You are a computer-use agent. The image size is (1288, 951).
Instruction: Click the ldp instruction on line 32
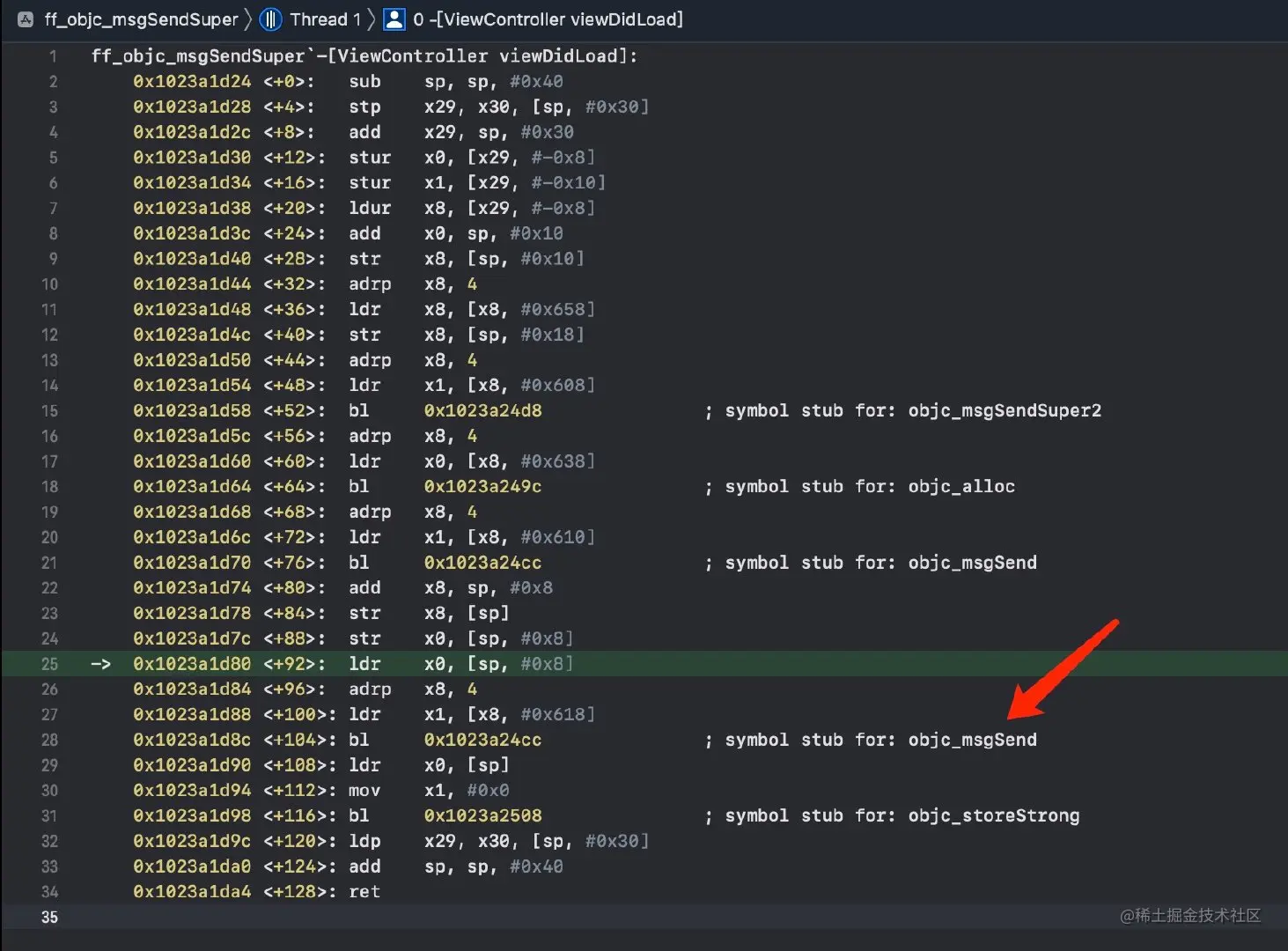coord(364,842)
